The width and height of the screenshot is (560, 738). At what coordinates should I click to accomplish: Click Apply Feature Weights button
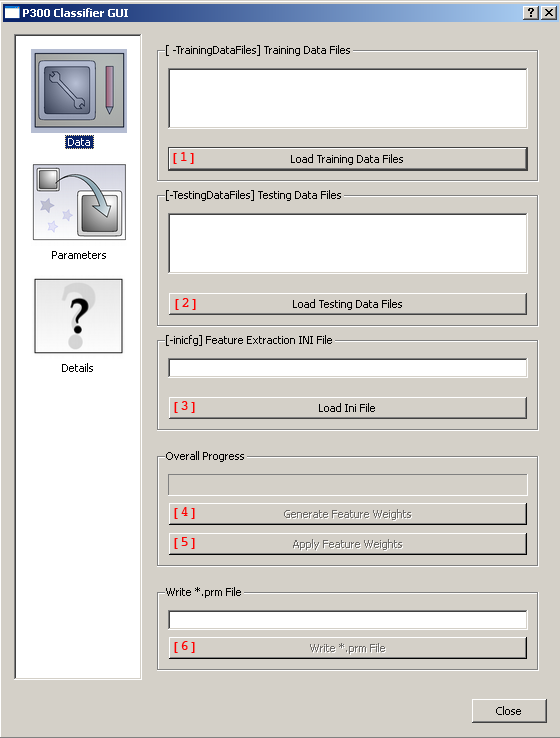coord(348,544)
